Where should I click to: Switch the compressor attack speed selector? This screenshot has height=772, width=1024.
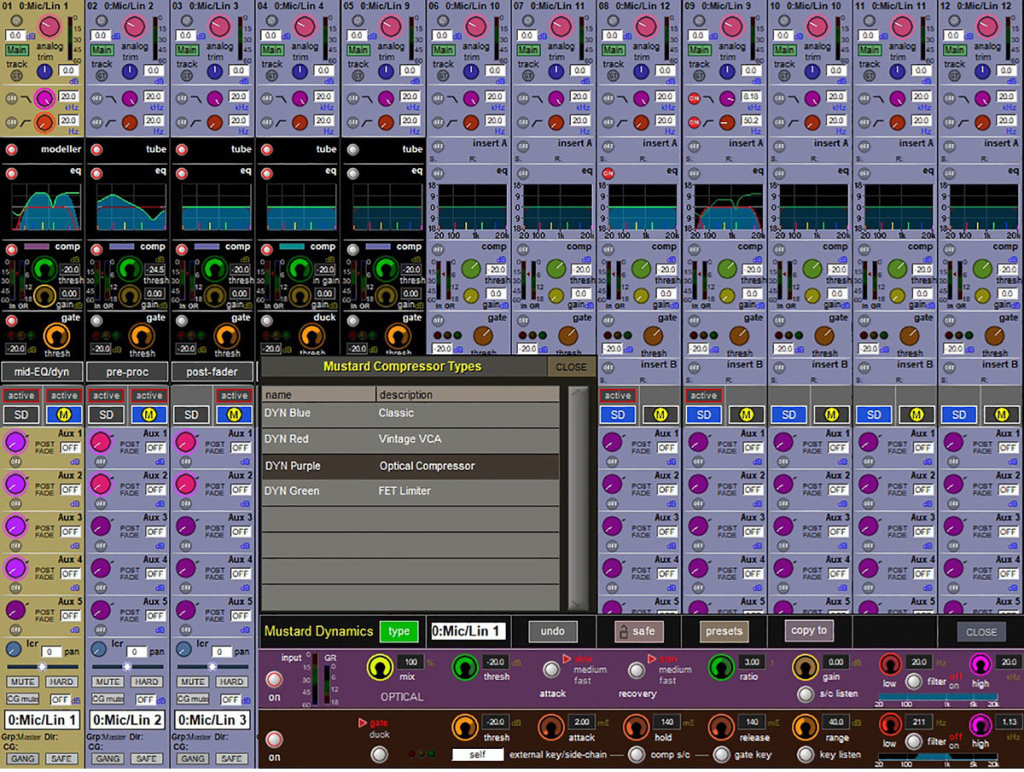coord(552,669)
